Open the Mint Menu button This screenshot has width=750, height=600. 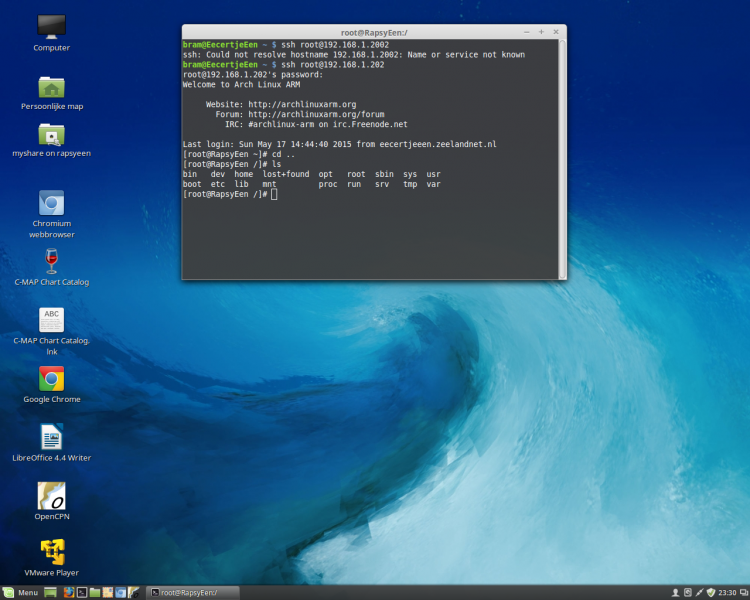[21, 593]
